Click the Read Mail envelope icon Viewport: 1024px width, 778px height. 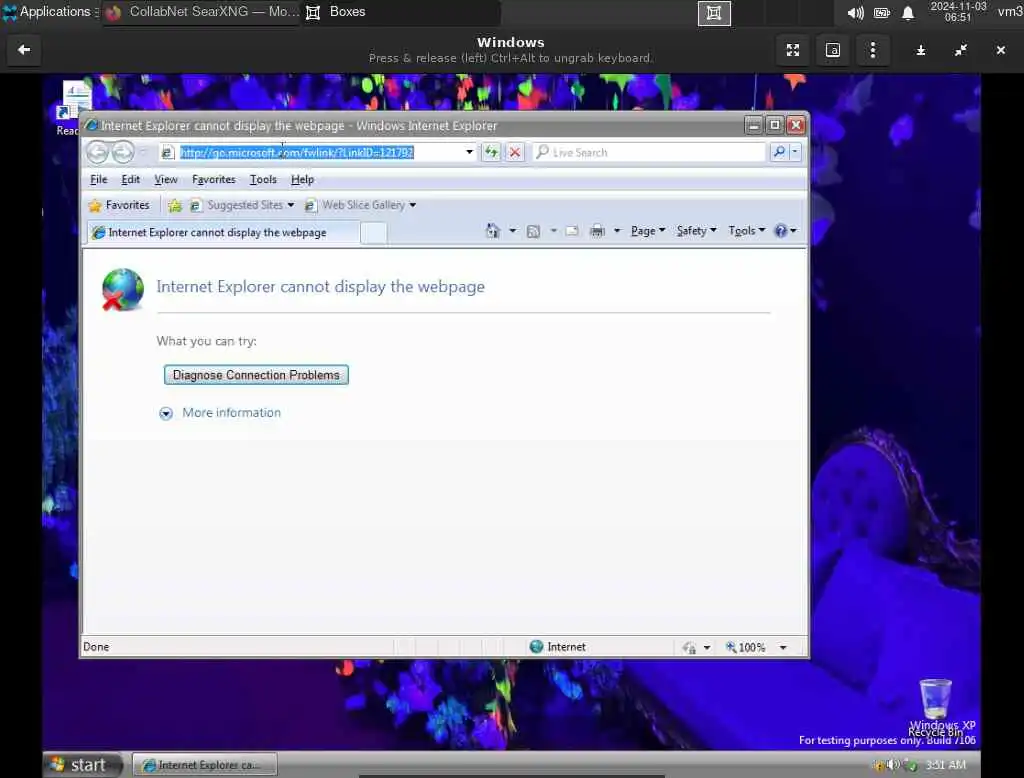pos(572,231)
